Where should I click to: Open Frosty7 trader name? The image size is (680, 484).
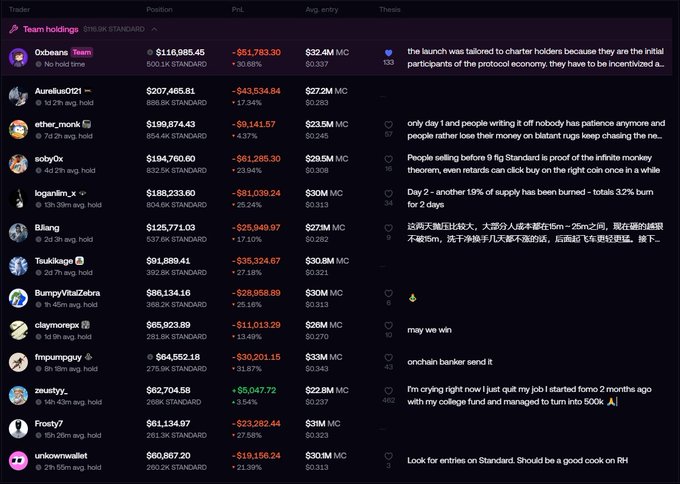point(49,423)
